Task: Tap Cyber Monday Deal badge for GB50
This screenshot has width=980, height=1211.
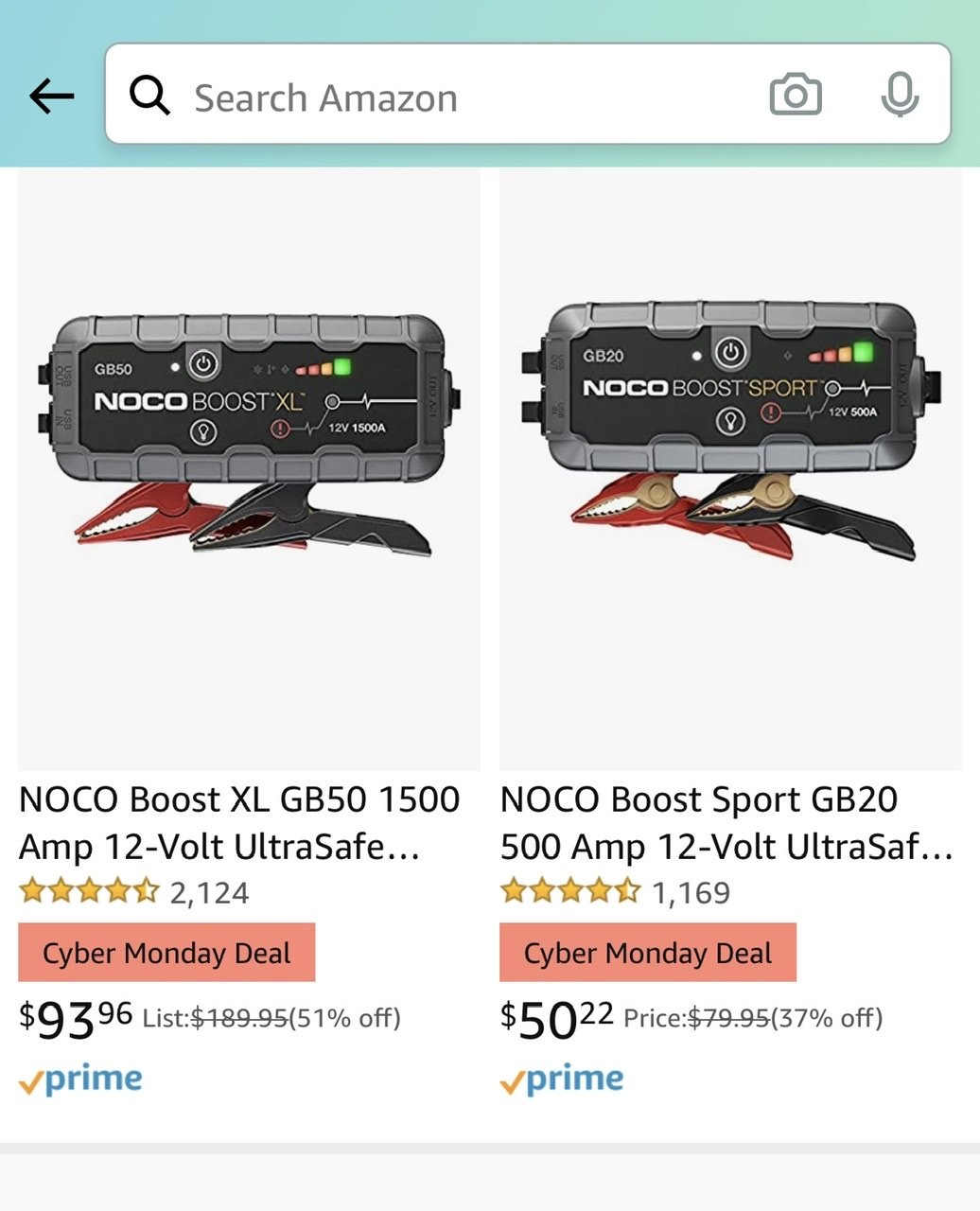Action: click(166, 953)
